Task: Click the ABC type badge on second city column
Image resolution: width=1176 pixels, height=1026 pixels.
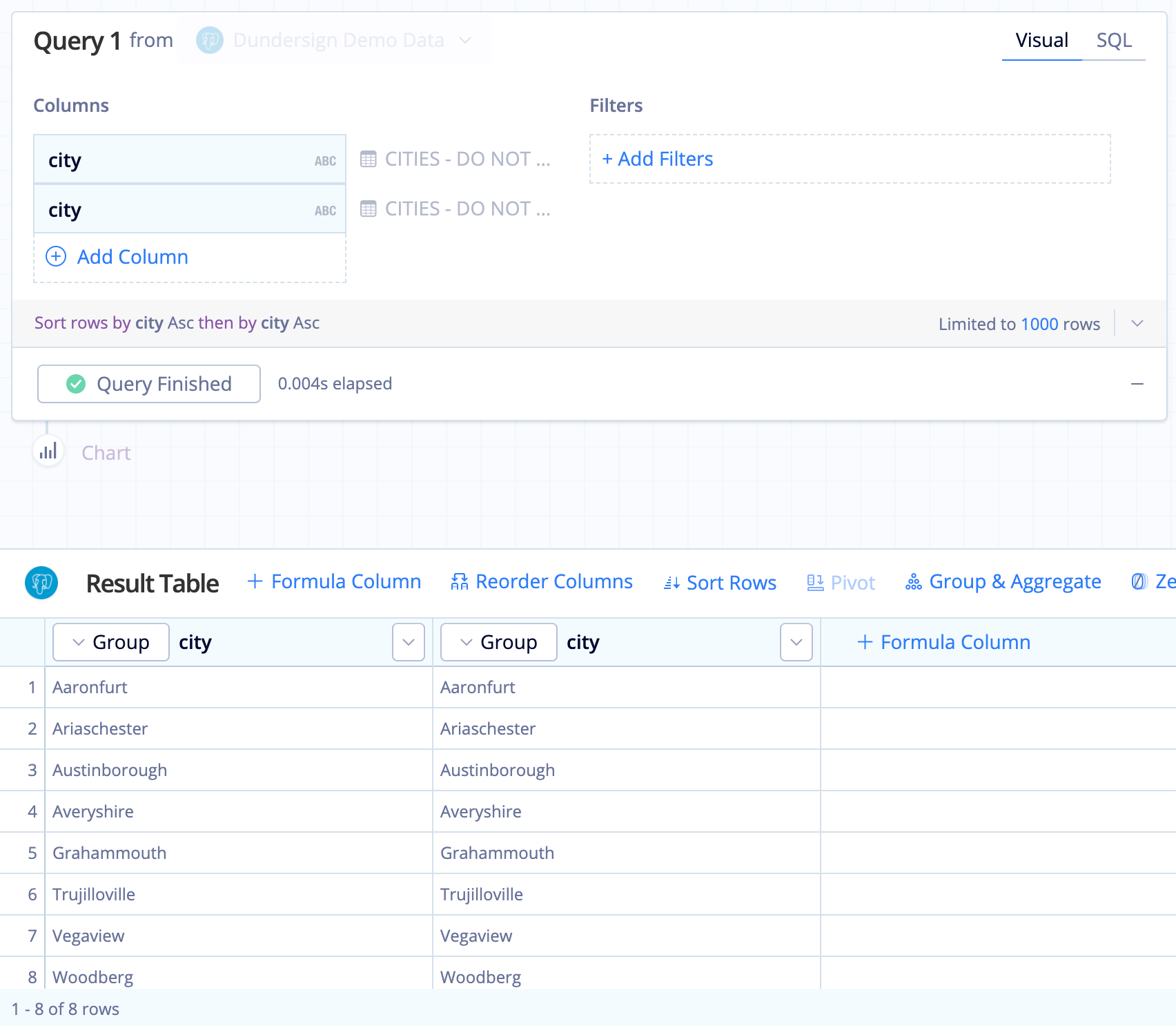Action: [x=326, y=211]
